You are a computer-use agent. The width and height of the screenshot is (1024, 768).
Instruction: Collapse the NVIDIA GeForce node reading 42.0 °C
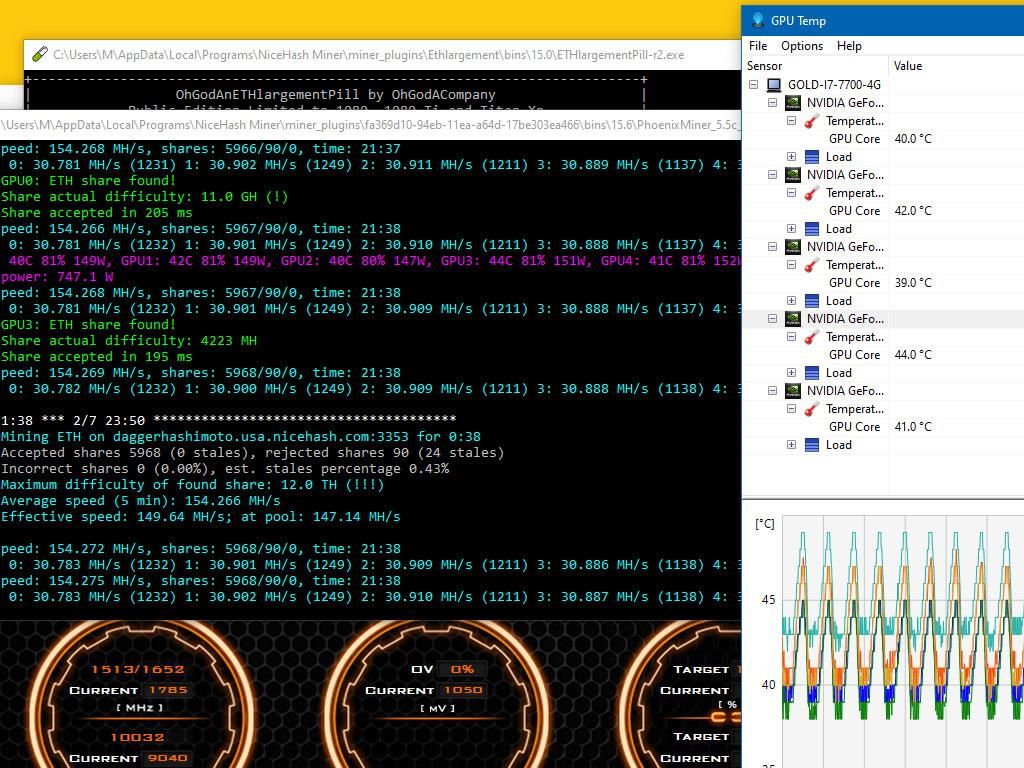point(773,174)
